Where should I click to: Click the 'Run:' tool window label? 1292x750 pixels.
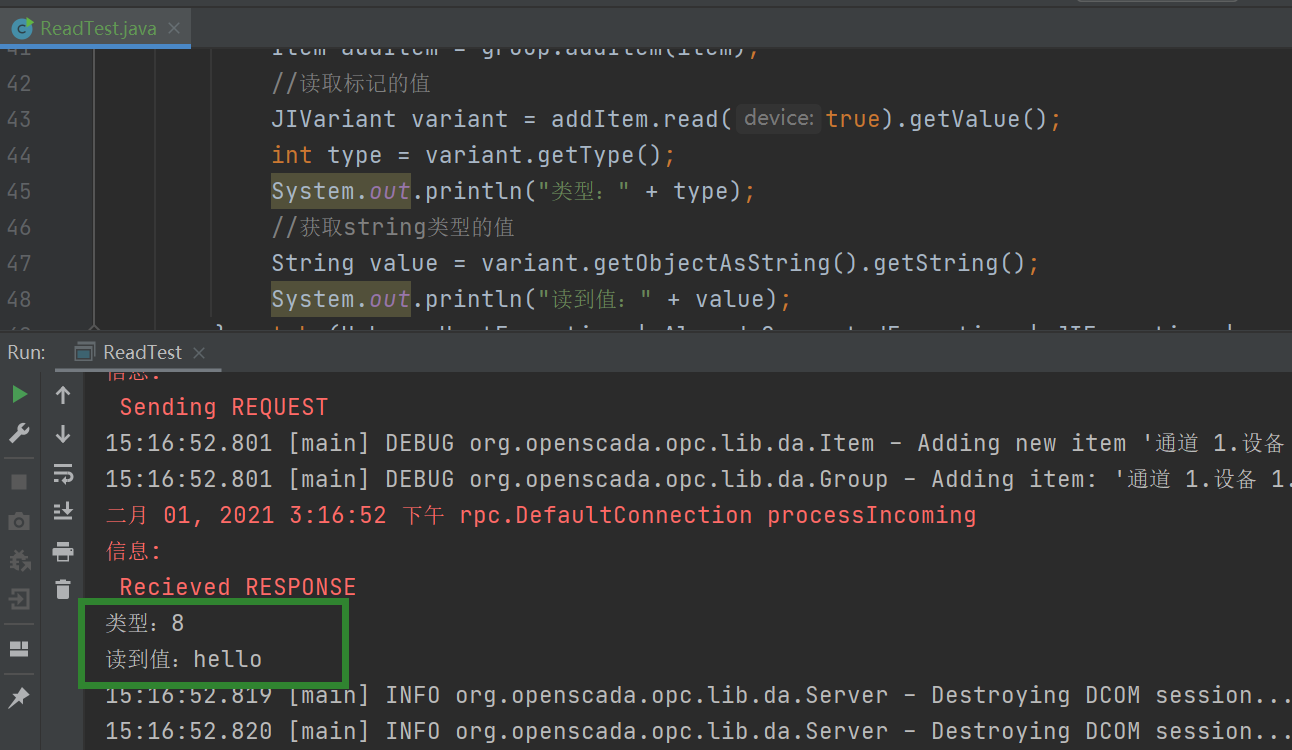tap(26, 352)
